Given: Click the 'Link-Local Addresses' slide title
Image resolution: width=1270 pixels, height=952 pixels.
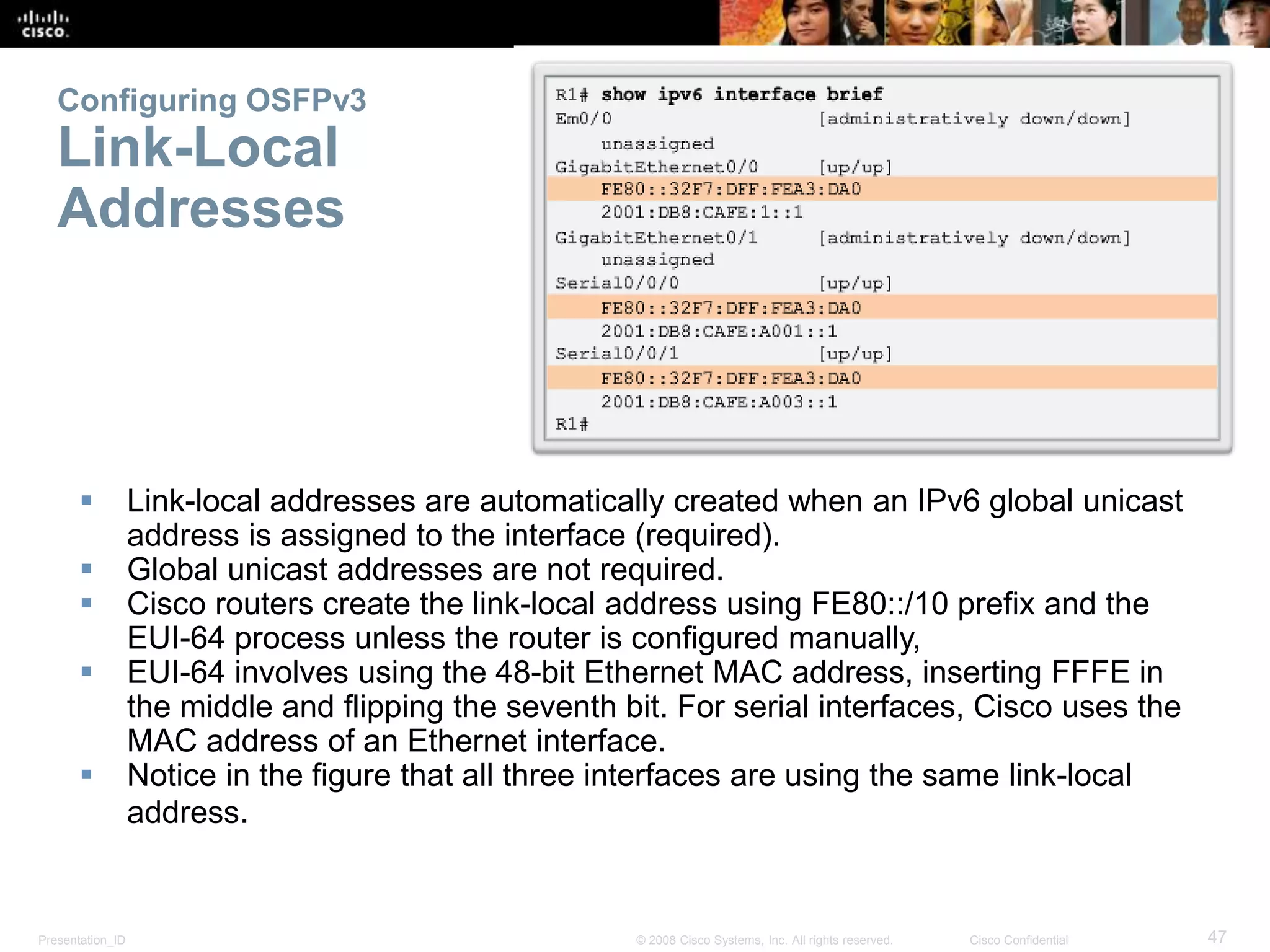Looking at the screenshot, I should pyautogui.click(x=201, y=177).
